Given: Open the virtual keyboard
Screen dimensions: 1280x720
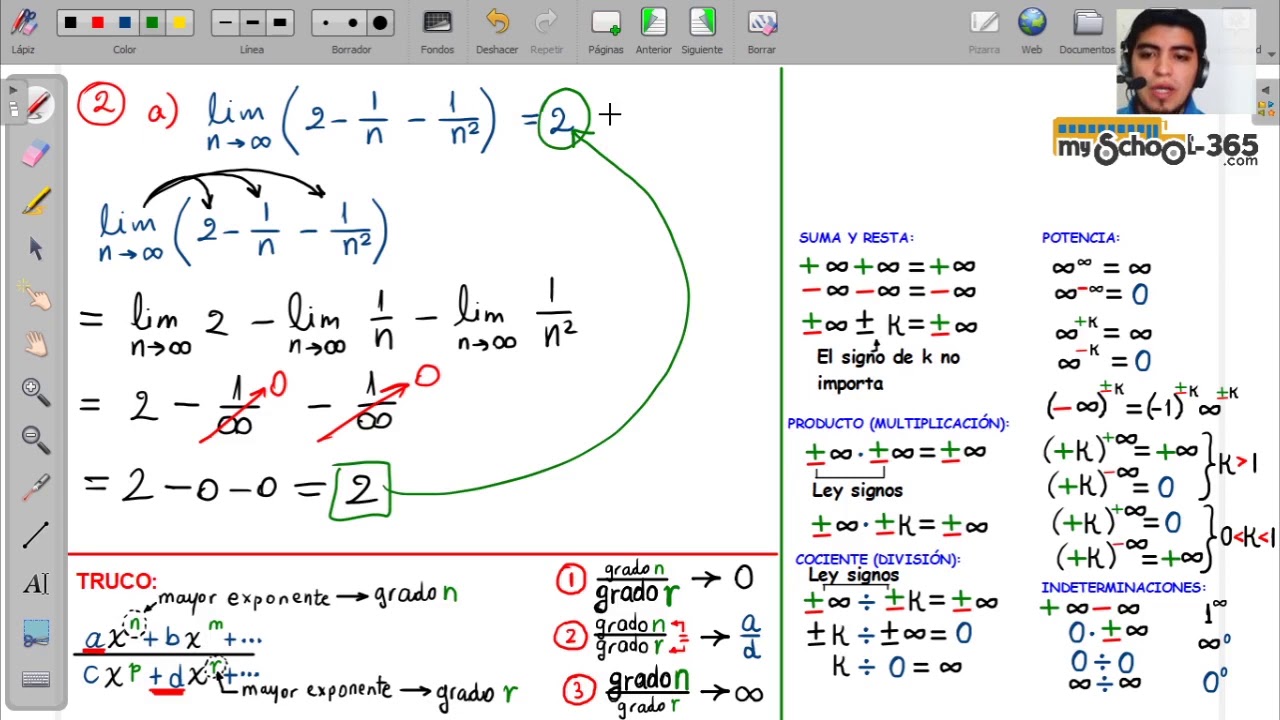Looking at the screenshot, I should tap(35, 680).
